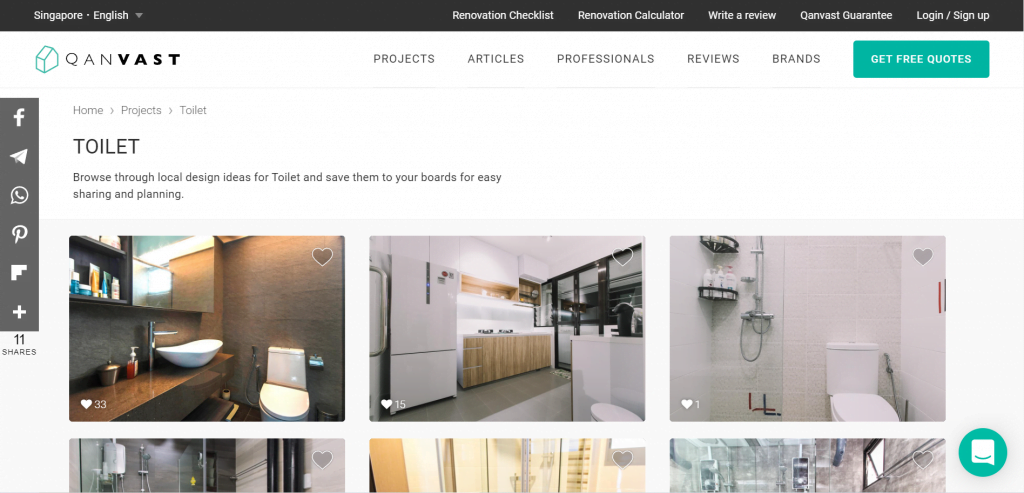
Task: Pin this page with Pinterest icon
Action: [x=19, y=234]
